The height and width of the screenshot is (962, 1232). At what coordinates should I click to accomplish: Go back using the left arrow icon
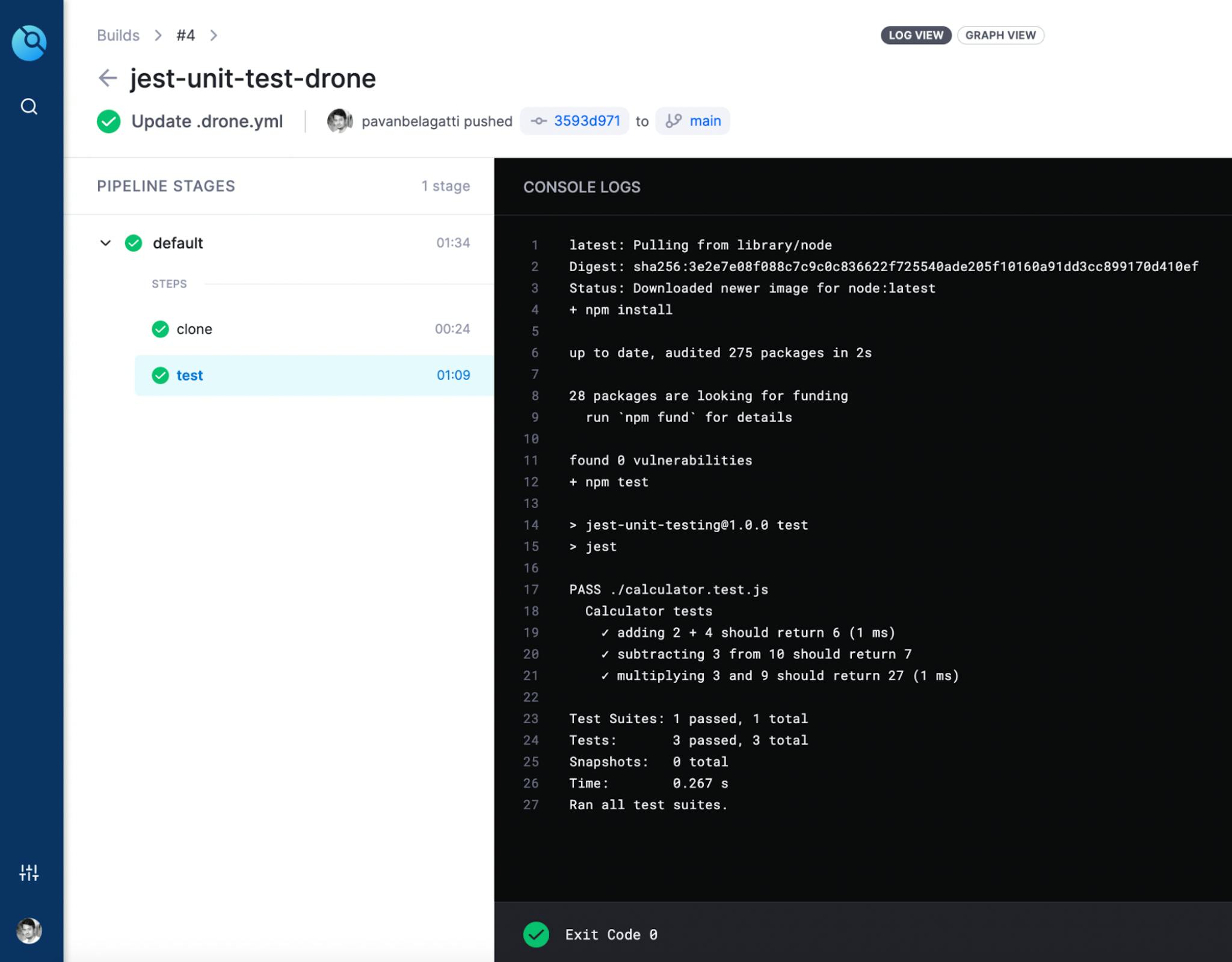[108, 78]
